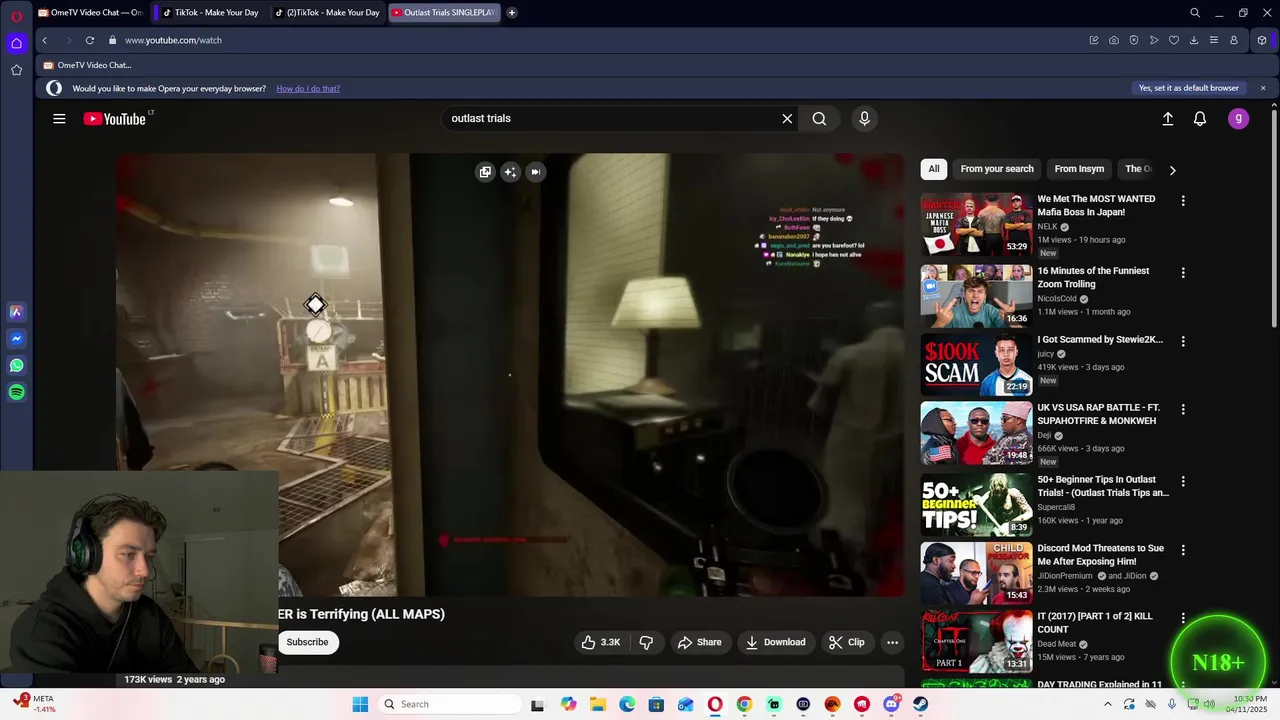Open options for 50+ Beginner Tips video
This screenshot has height=720, width=1280.
[x=1183, y=481]
